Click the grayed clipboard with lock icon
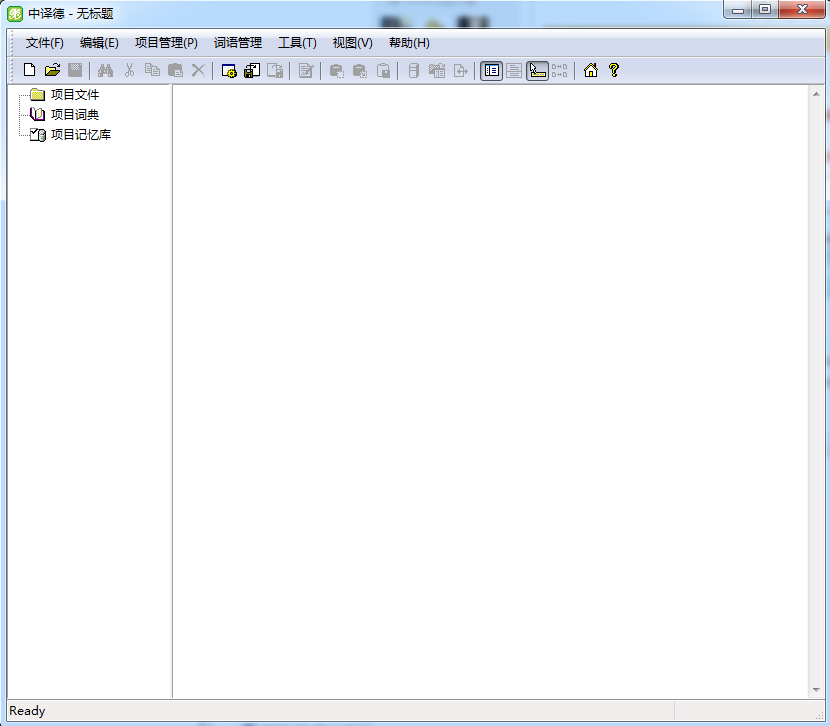The width and height of the screenshot is (830, 726). click(x=383, y=70)
